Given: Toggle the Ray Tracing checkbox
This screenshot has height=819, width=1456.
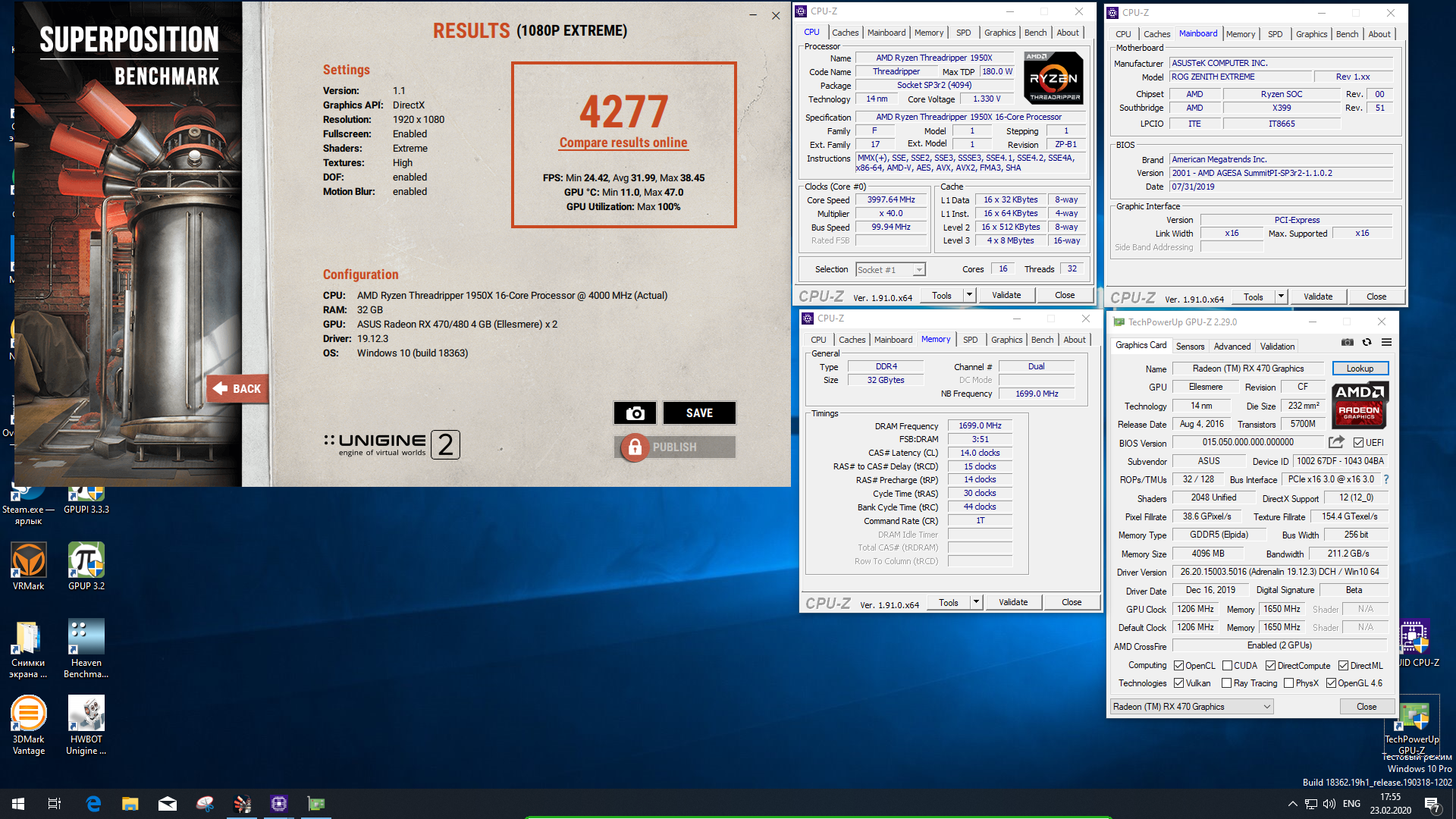Looking at the screenshot, I should (1227, 683).
